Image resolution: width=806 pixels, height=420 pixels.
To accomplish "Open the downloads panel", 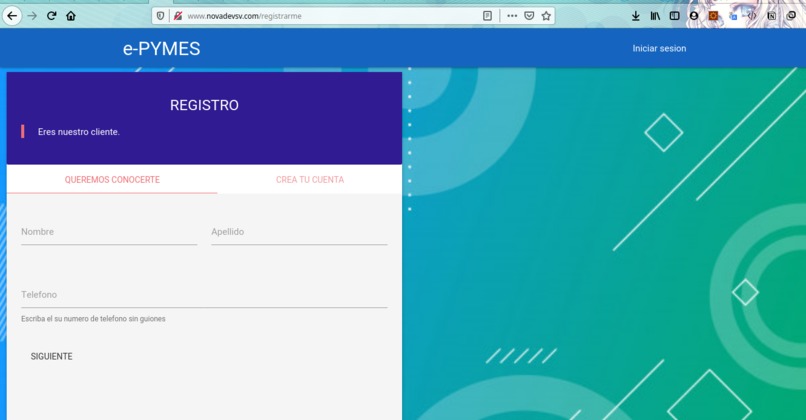I will click(636, 16).
